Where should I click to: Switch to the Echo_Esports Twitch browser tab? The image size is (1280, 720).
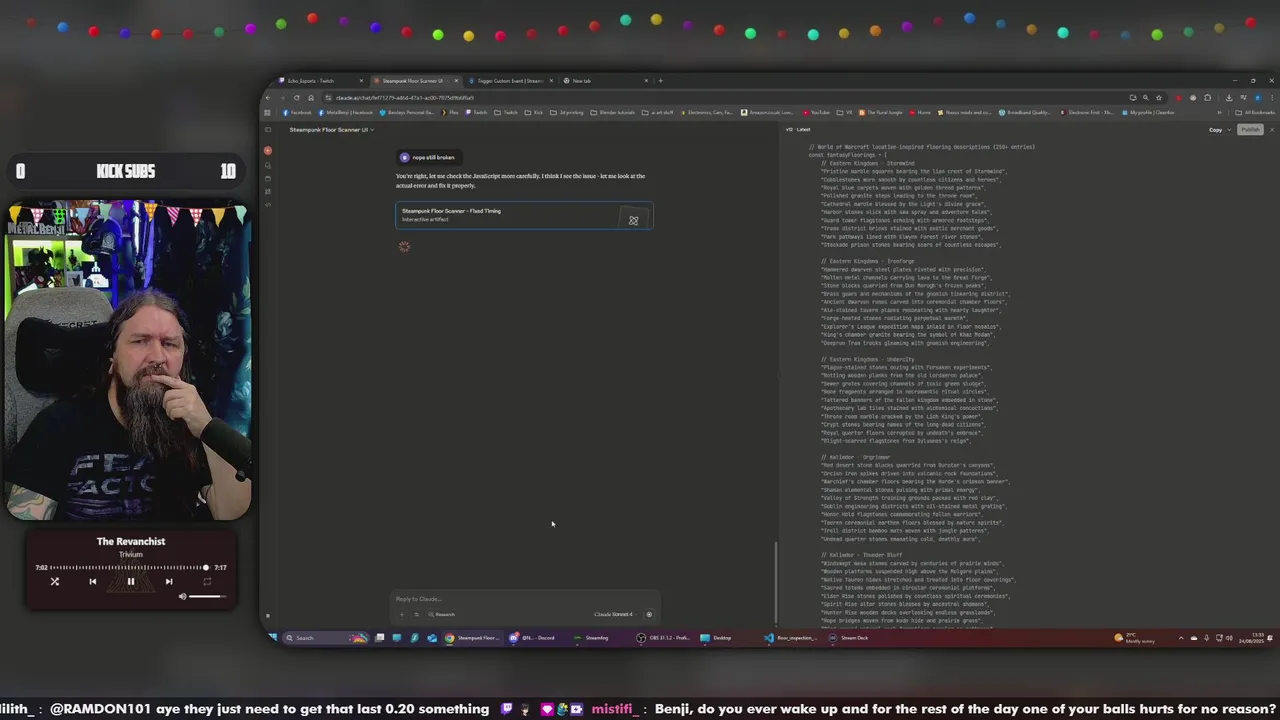318,80
